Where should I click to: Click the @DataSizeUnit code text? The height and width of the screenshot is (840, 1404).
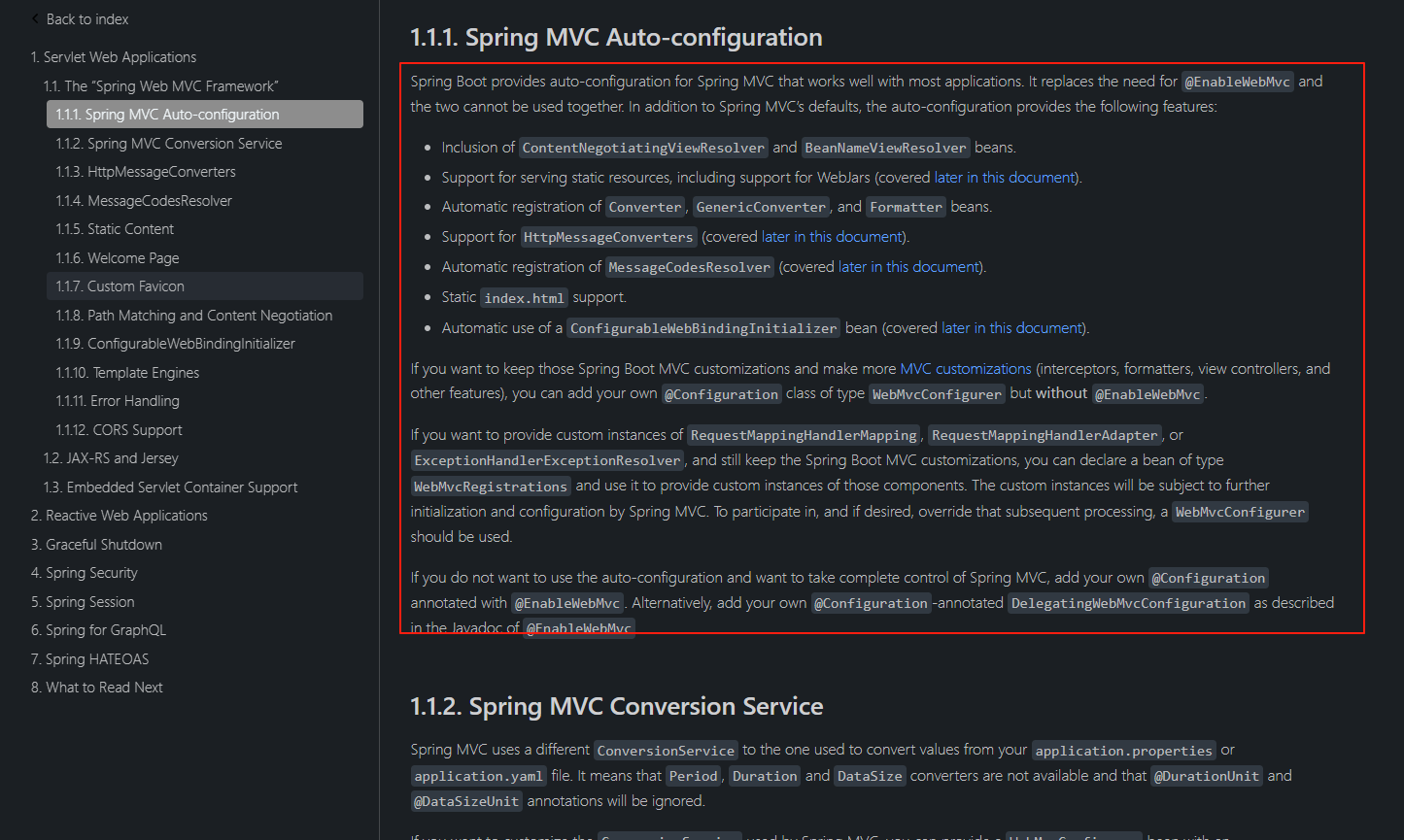466,802
